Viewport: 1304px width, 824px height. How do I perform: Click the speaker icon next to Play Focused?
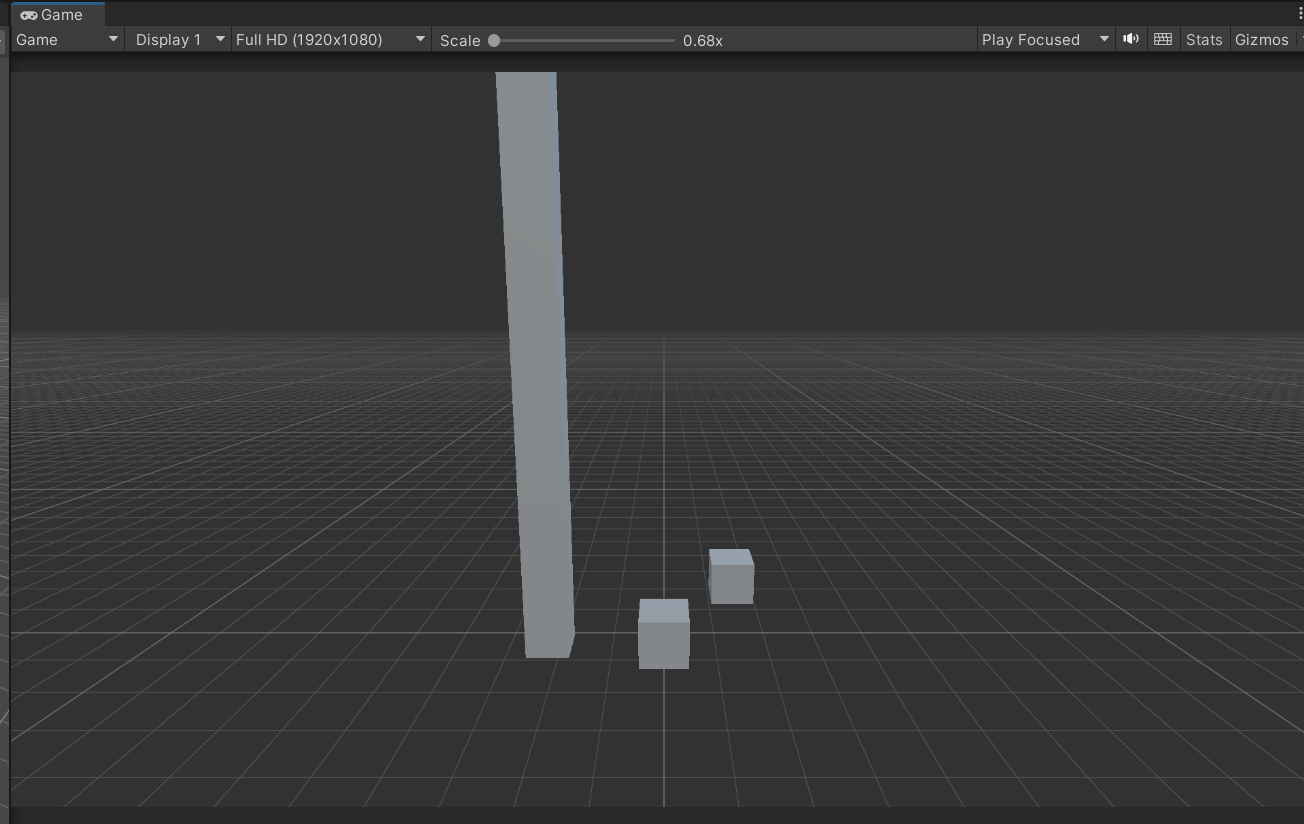tap(1131, 39)
